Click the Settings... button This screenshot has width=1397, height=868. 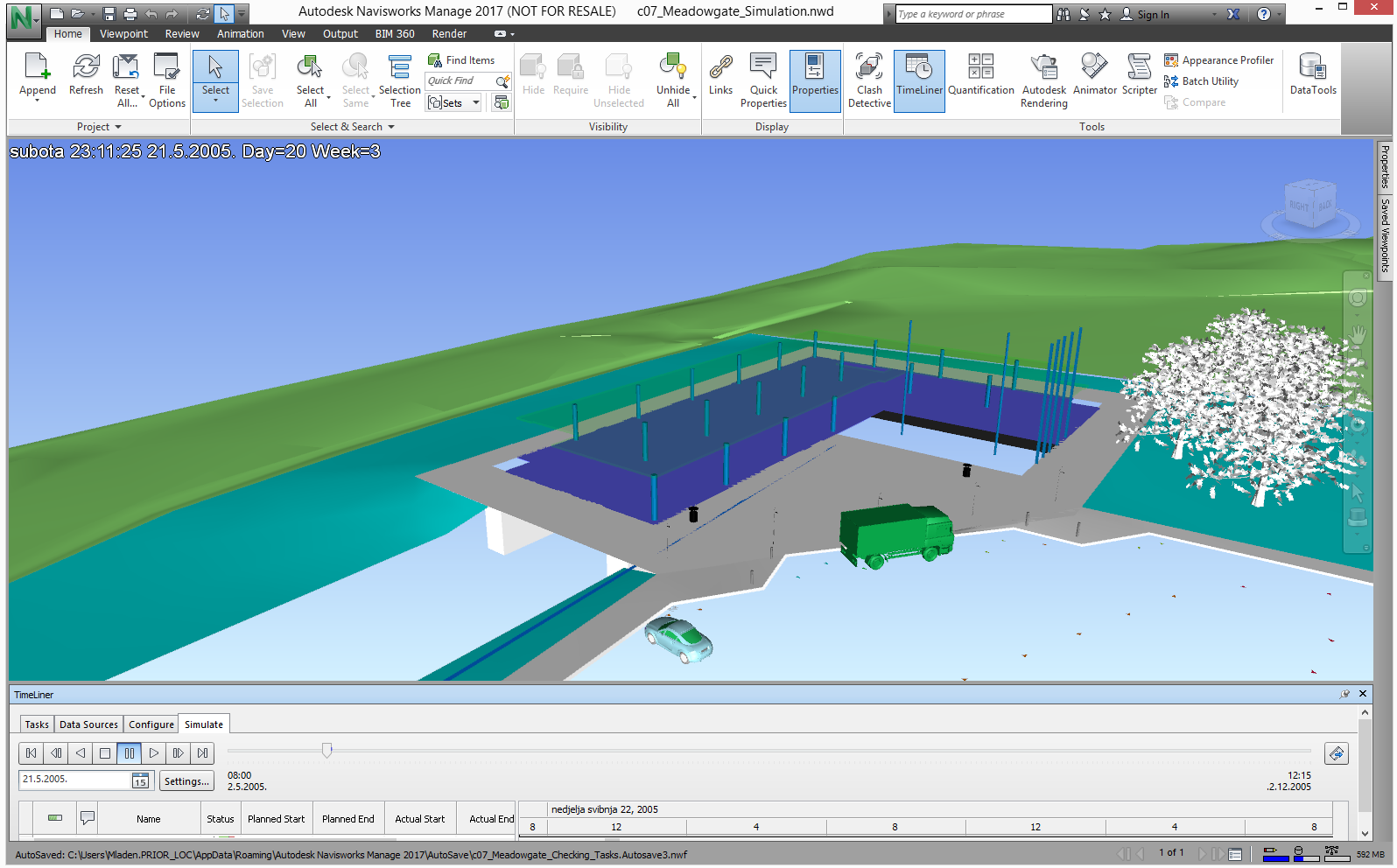pos(186,781)
